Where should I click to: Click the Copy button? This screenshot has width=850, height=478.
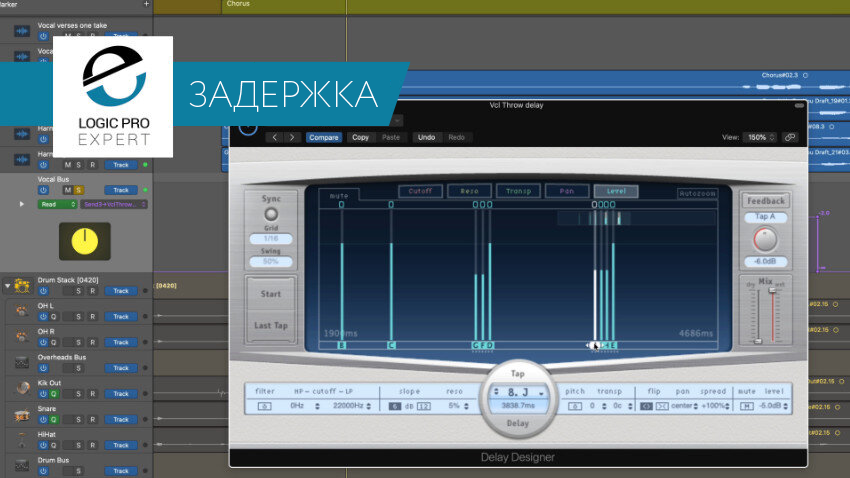point(360,137)
